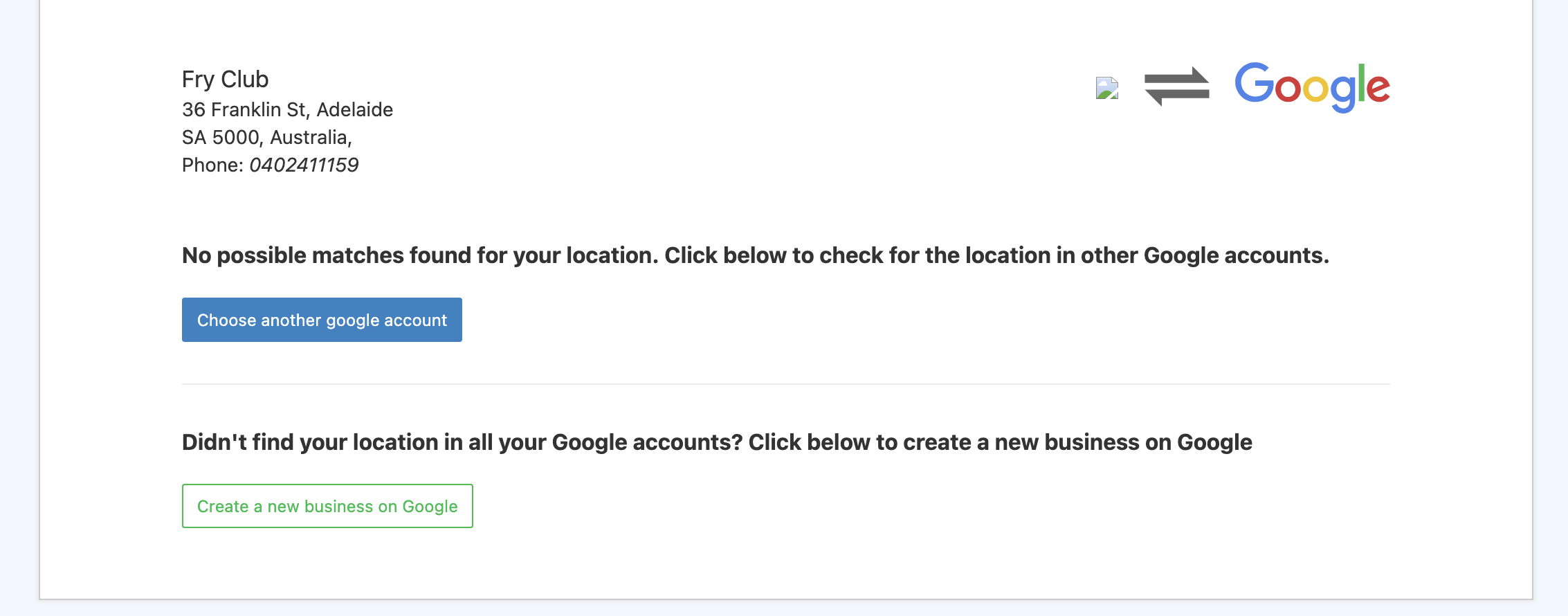Click the SA 5000, Australia address line
Viewport: 1568px width, 616px height.
(267, 137)
